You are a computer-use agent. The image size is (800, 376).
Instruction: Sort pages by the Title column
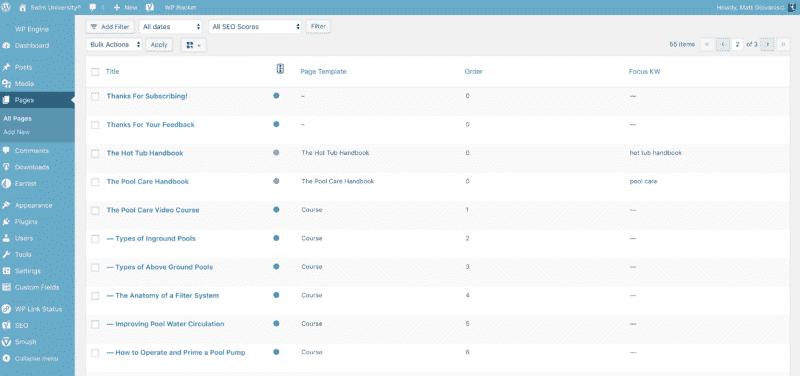(x=112, y=71)
